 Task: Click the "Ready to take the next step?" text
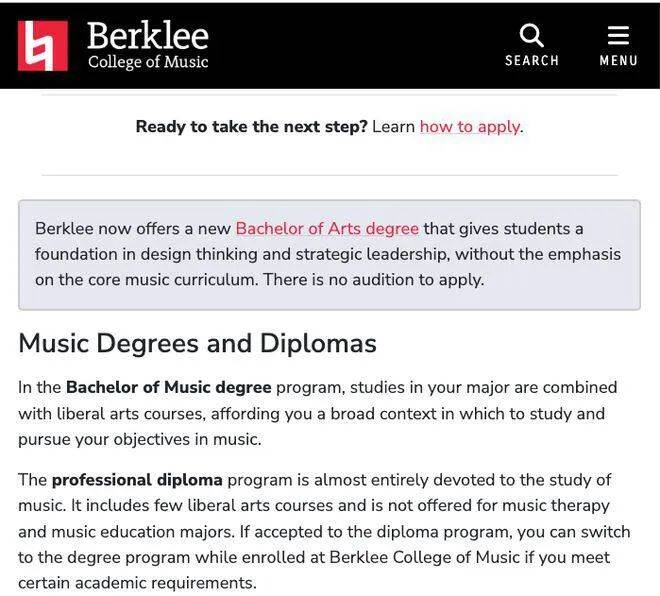tap(252, 127)
